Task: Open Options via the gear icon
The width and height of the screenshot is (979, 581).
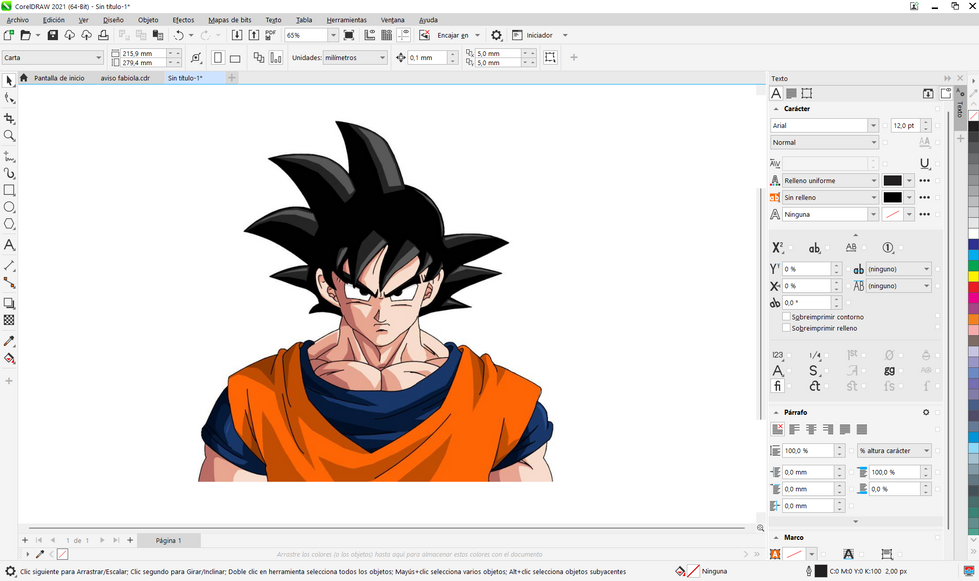Action: pos(496,35)
